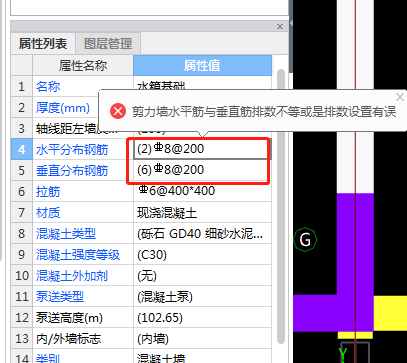Select row number 5 in property list
This screenshot has width=407, height=363.
coord(22,170)
